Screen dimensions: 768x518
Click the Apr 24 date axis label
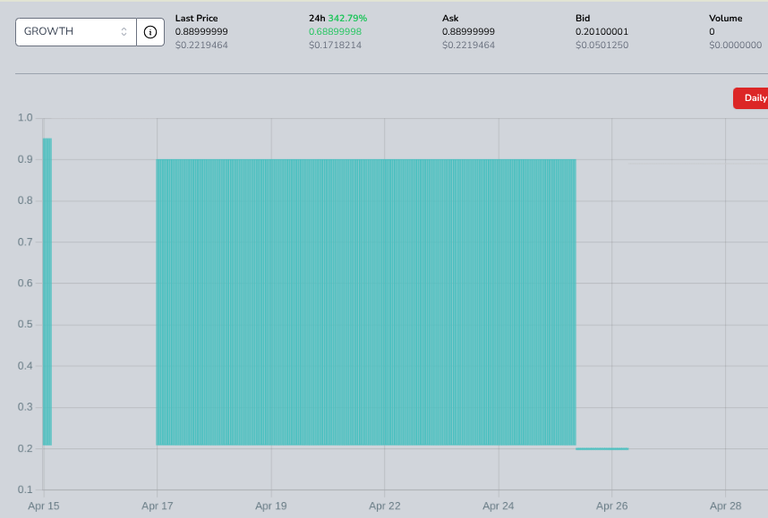[498, 506]
